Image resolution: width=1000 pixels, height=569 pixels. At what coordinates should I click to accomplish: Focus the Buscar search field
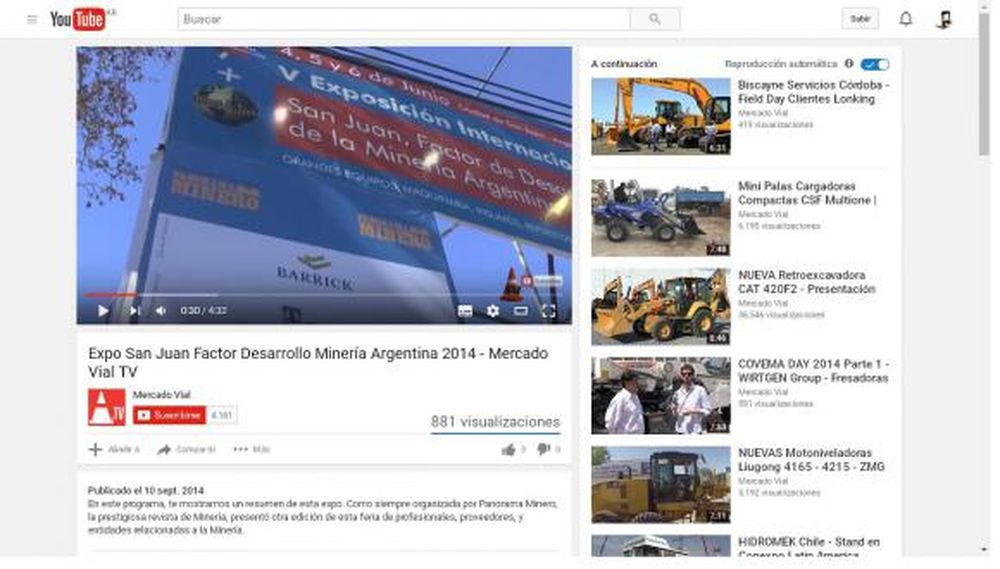pyautogui.click(x=404, y=19)
